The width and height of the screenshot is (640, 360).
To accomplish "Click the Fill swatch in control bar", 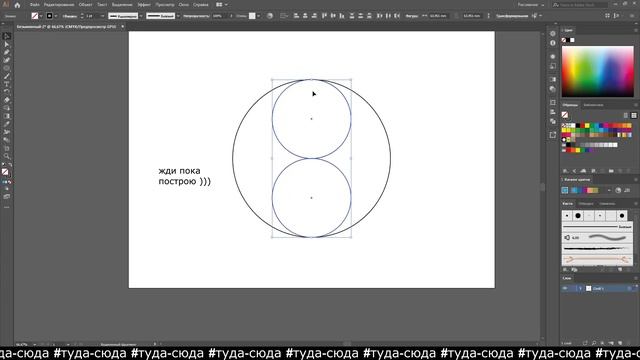I will tap(35, 16).
